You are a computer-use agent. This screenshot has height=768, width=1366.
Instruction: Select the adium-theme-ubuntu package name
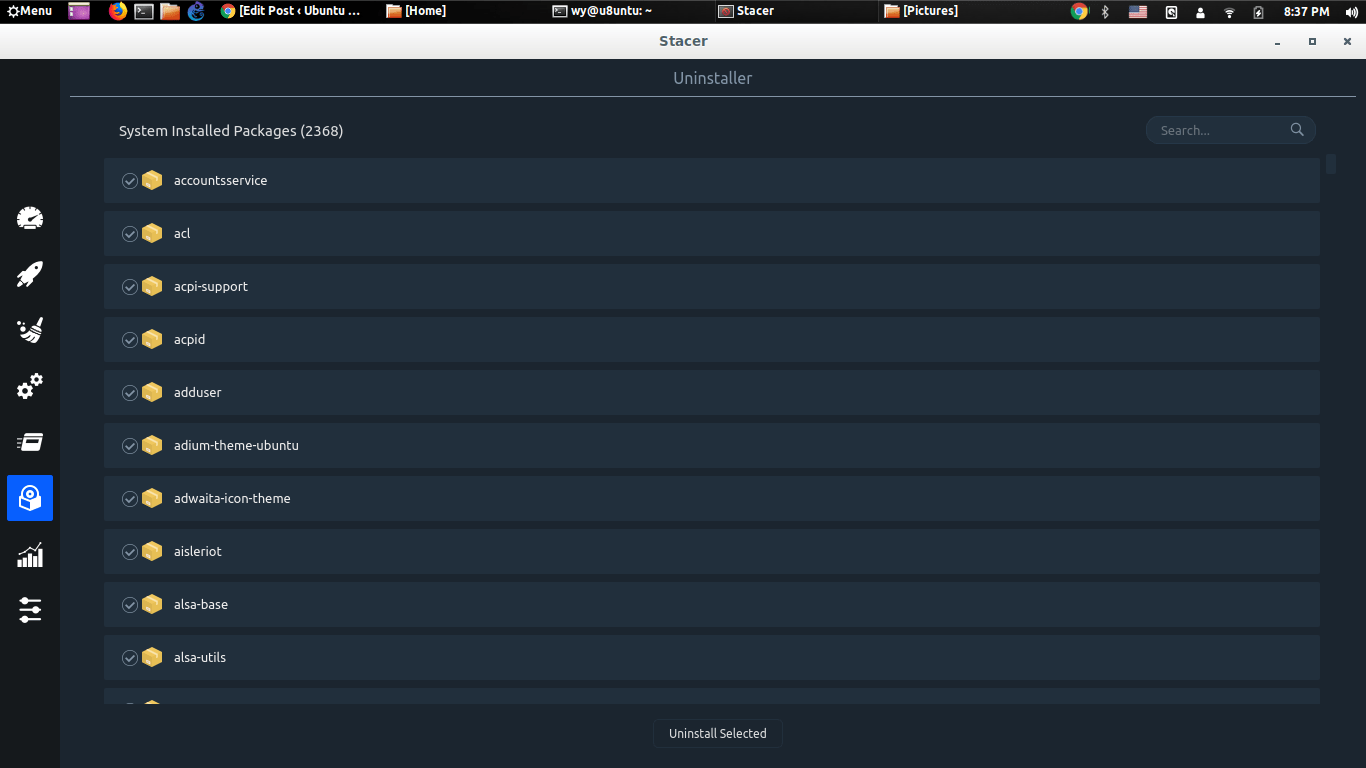[236, 445]
